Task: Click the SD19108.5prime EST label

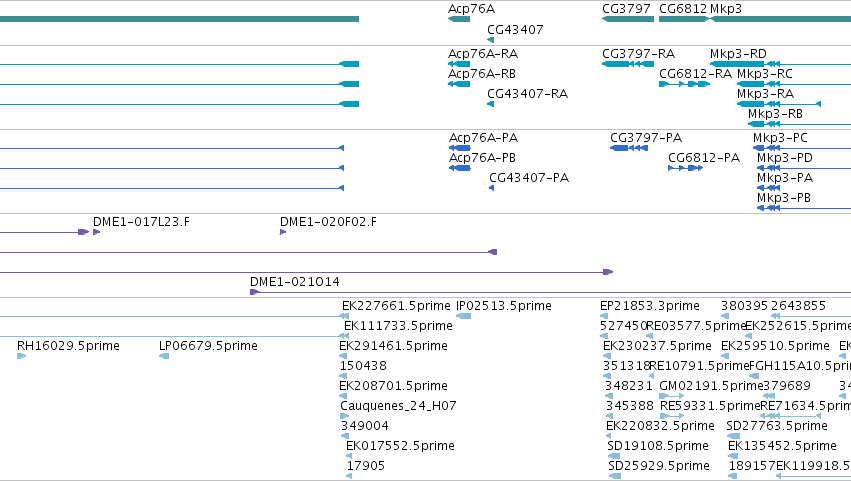Action: point(658,446)
